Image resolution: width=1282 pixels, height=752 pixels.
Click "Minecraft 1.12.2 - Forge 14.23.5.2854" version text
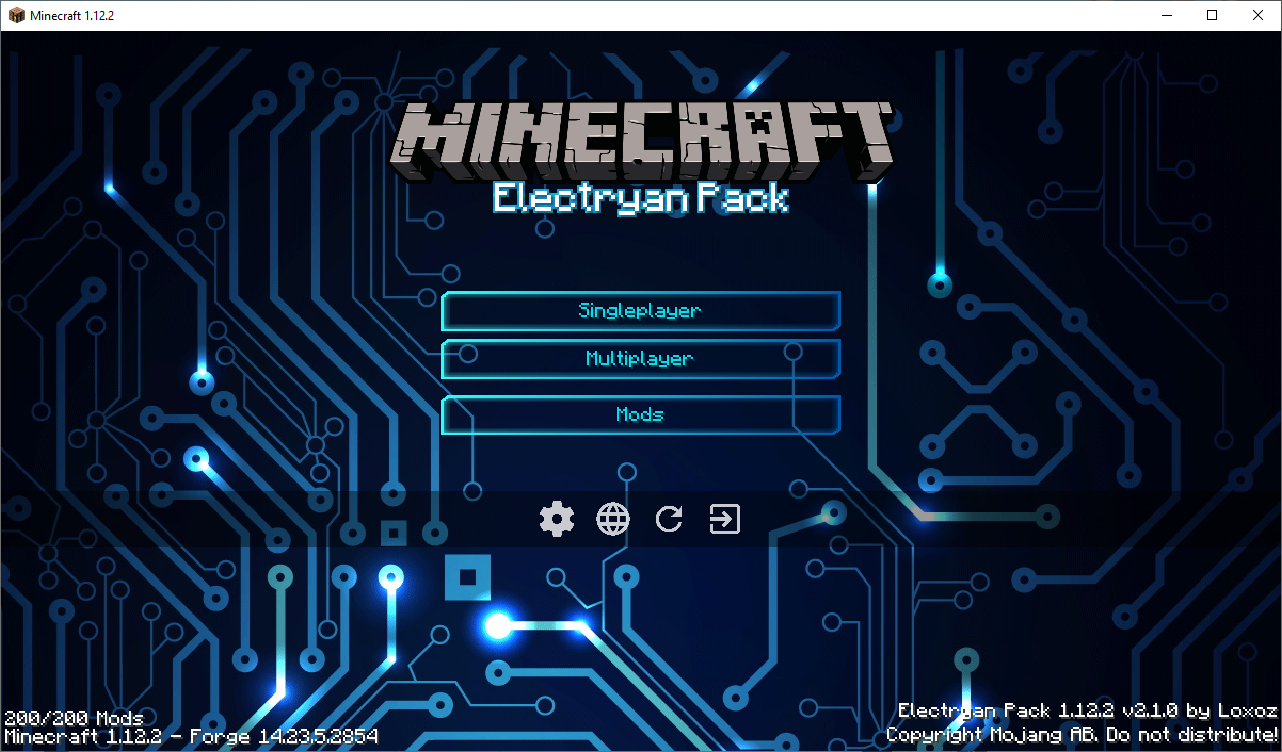191,737
